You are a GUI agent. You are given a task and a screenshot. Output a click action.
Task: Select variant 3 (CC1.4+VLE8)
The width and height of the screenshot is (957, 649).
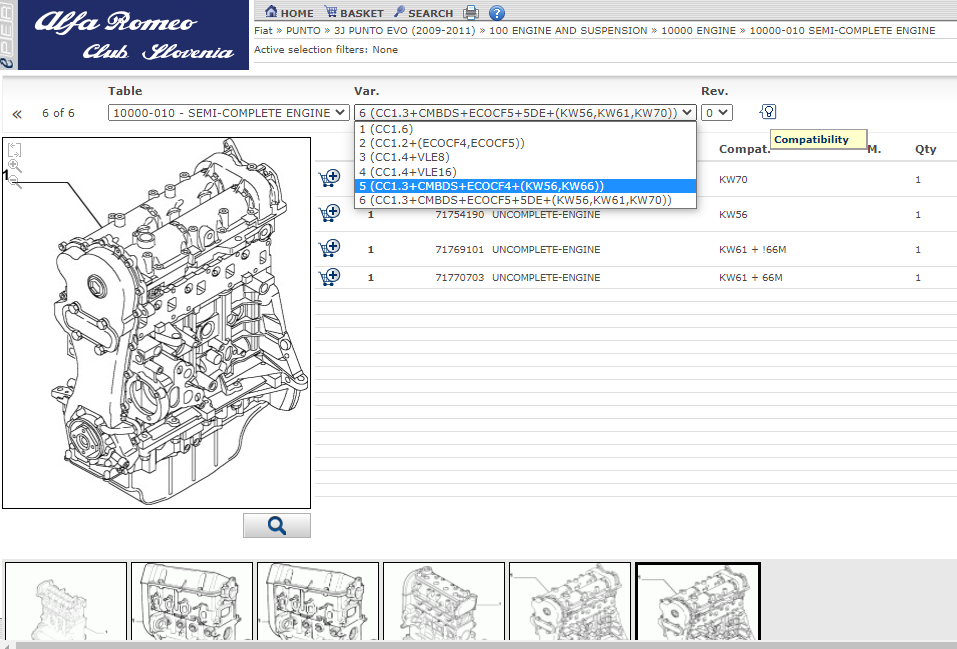[x=525, y=157]
